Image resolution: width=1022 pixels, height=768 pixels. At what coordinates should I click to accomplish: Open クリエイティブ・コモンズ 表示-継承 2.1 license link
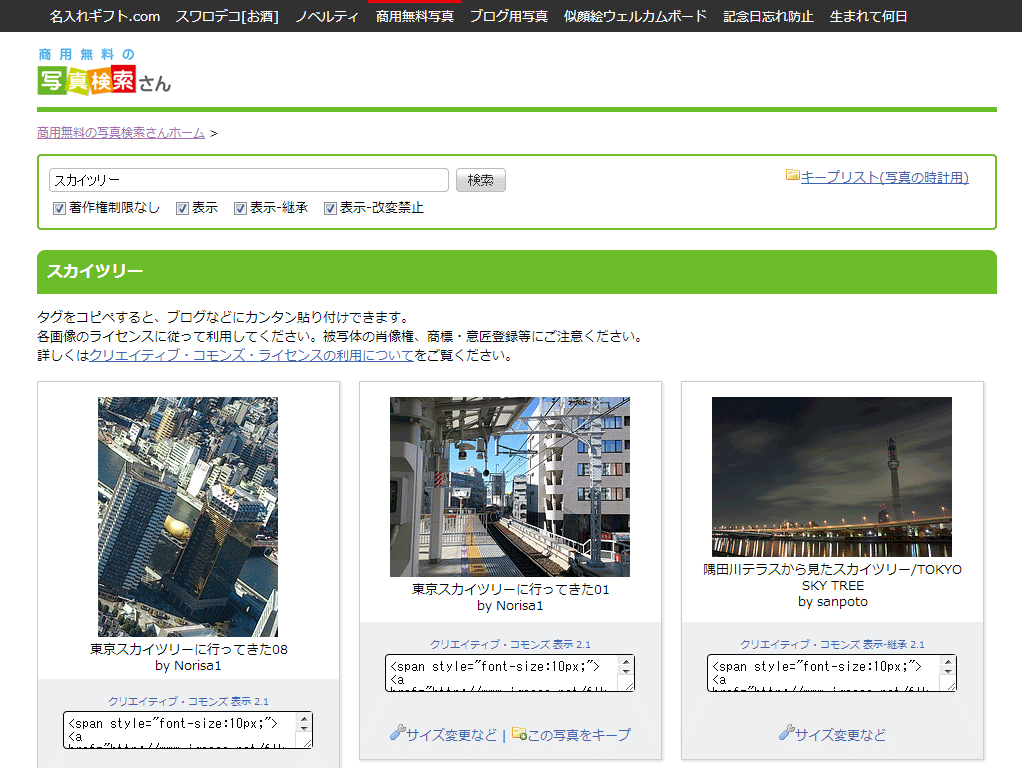pos(832,644)
